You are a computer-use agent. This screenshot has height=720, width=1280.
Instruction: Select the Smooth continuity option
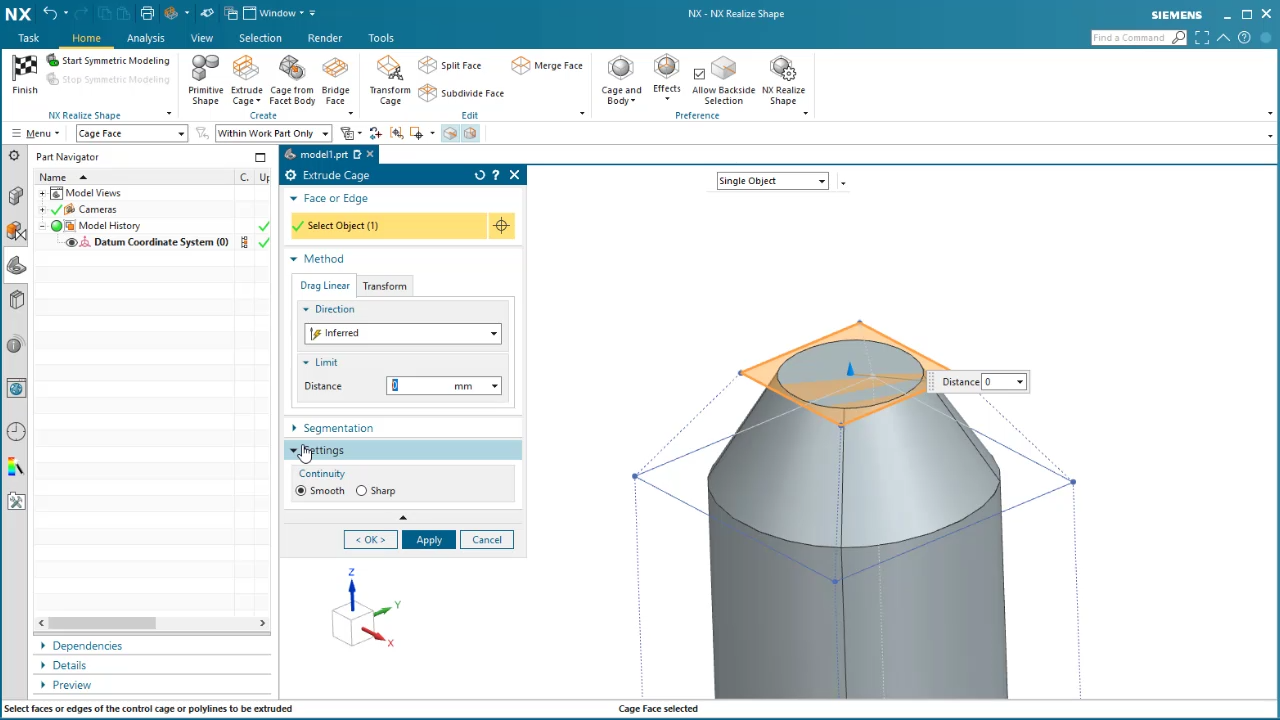[x=301, y=490]
